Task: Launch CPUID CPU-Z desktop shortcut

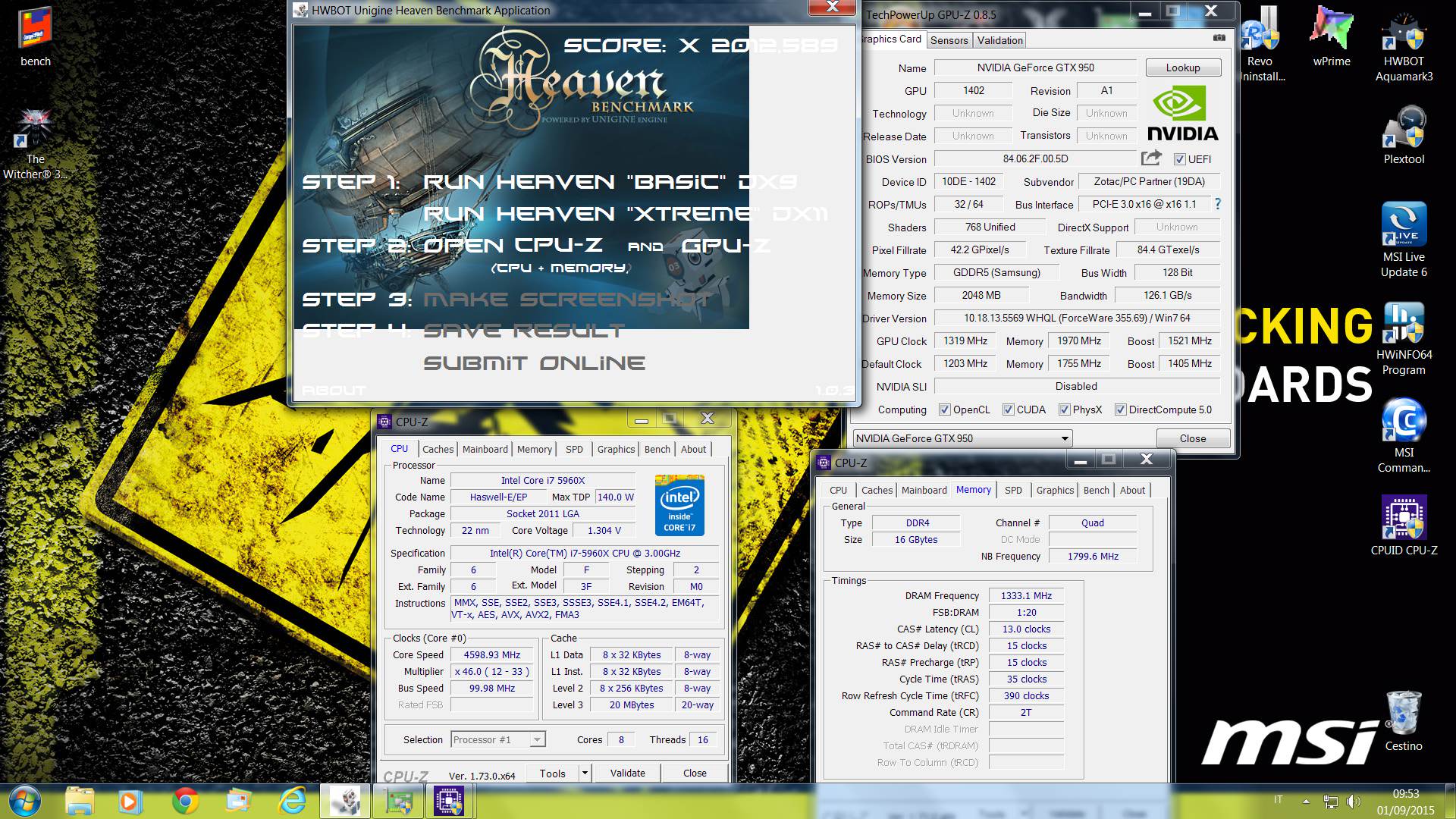Action: (x=1404, y=526)
